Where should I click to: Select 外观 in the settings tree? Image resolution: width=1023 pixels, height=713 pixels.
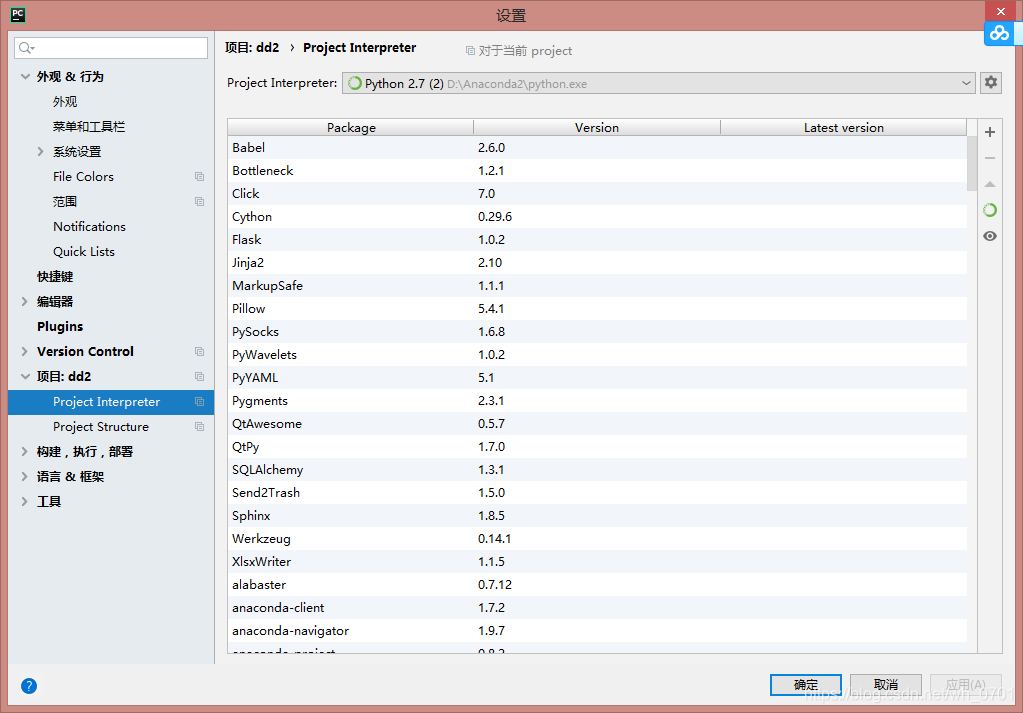click(65, 102)
